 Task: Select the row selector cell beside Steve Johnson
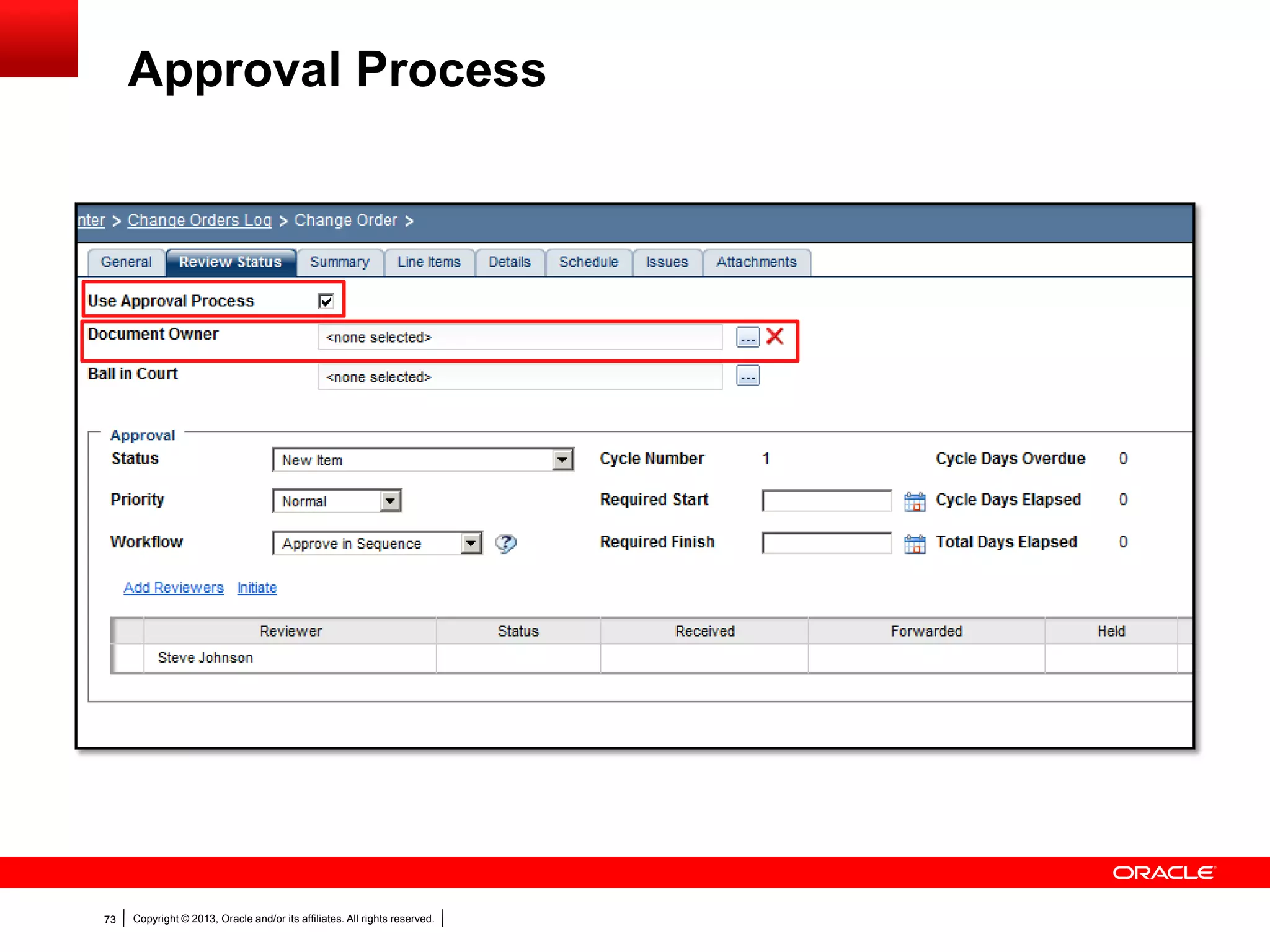(x=128, y=658)
